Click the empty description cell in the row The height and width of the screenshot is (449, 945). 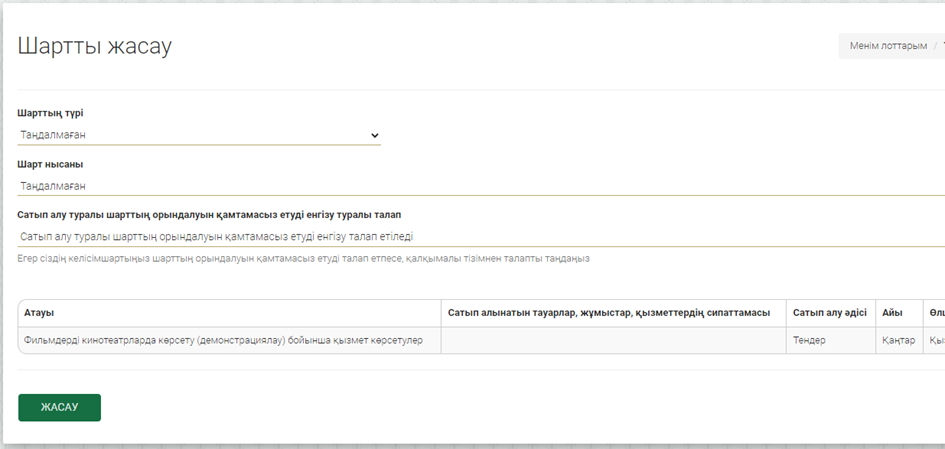(613, 340)
